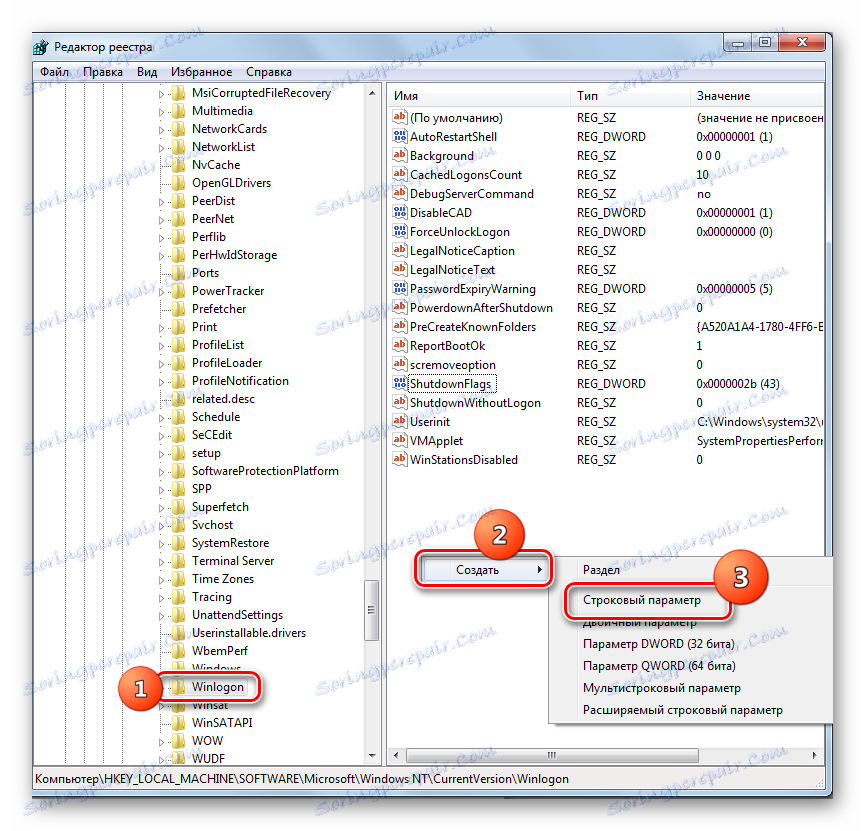Image resolution: width=865 pixels, height=831 pixels.
Task: Choose Расширяемый строковый параметр
Action: (682, 710)
